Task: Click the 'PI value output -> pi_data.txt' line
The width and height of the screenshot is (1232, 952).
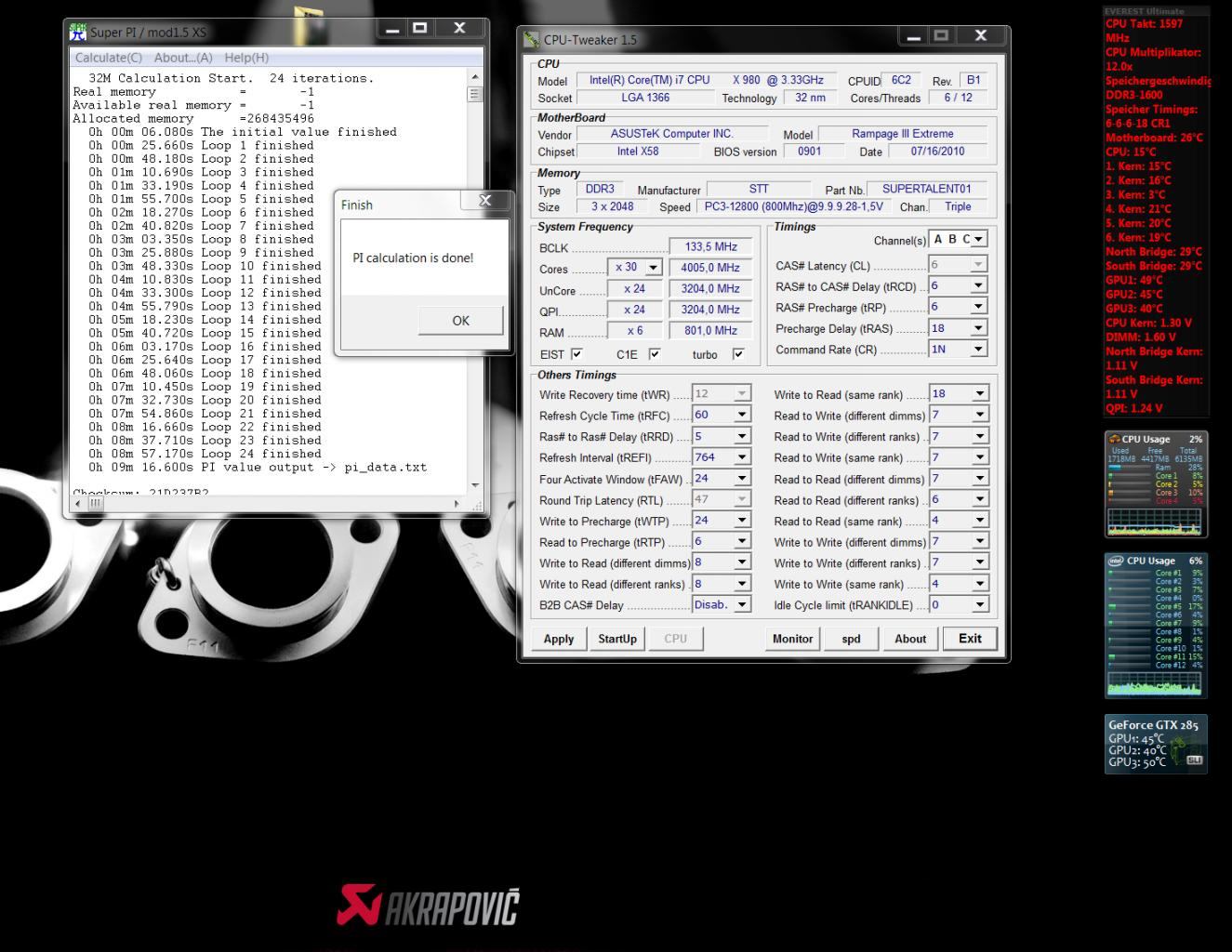Action: click(258, 467)
